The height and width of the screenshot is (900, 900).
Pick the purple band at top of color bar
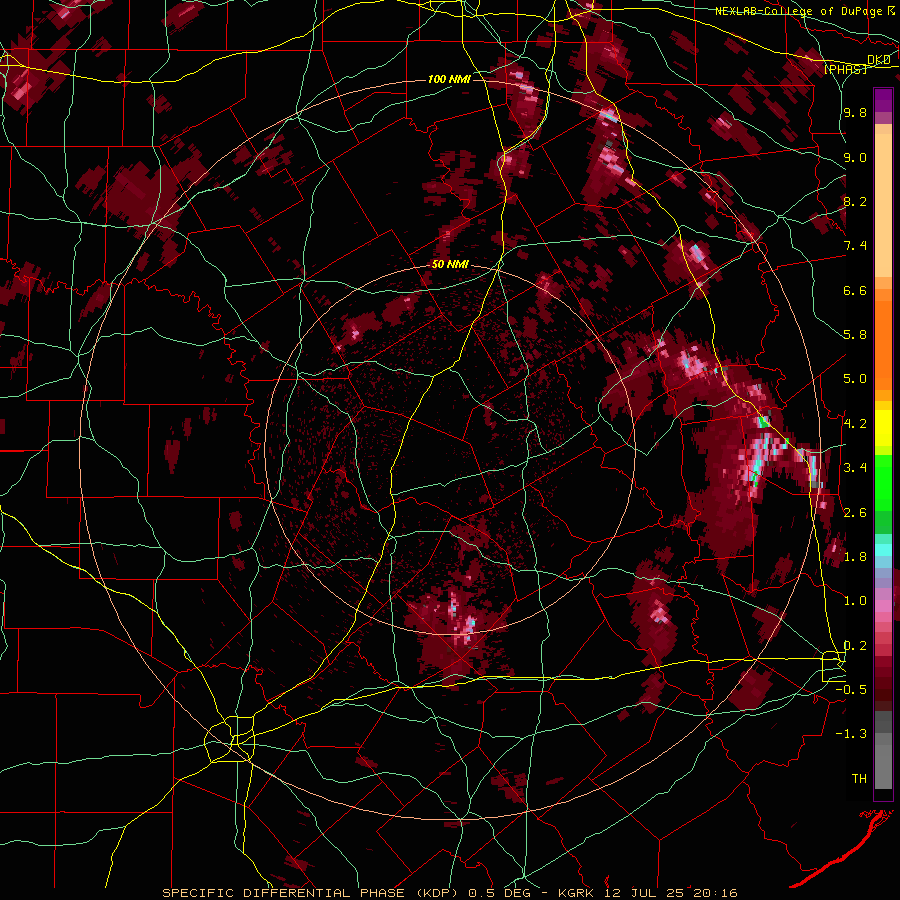(x=883, y=100)
